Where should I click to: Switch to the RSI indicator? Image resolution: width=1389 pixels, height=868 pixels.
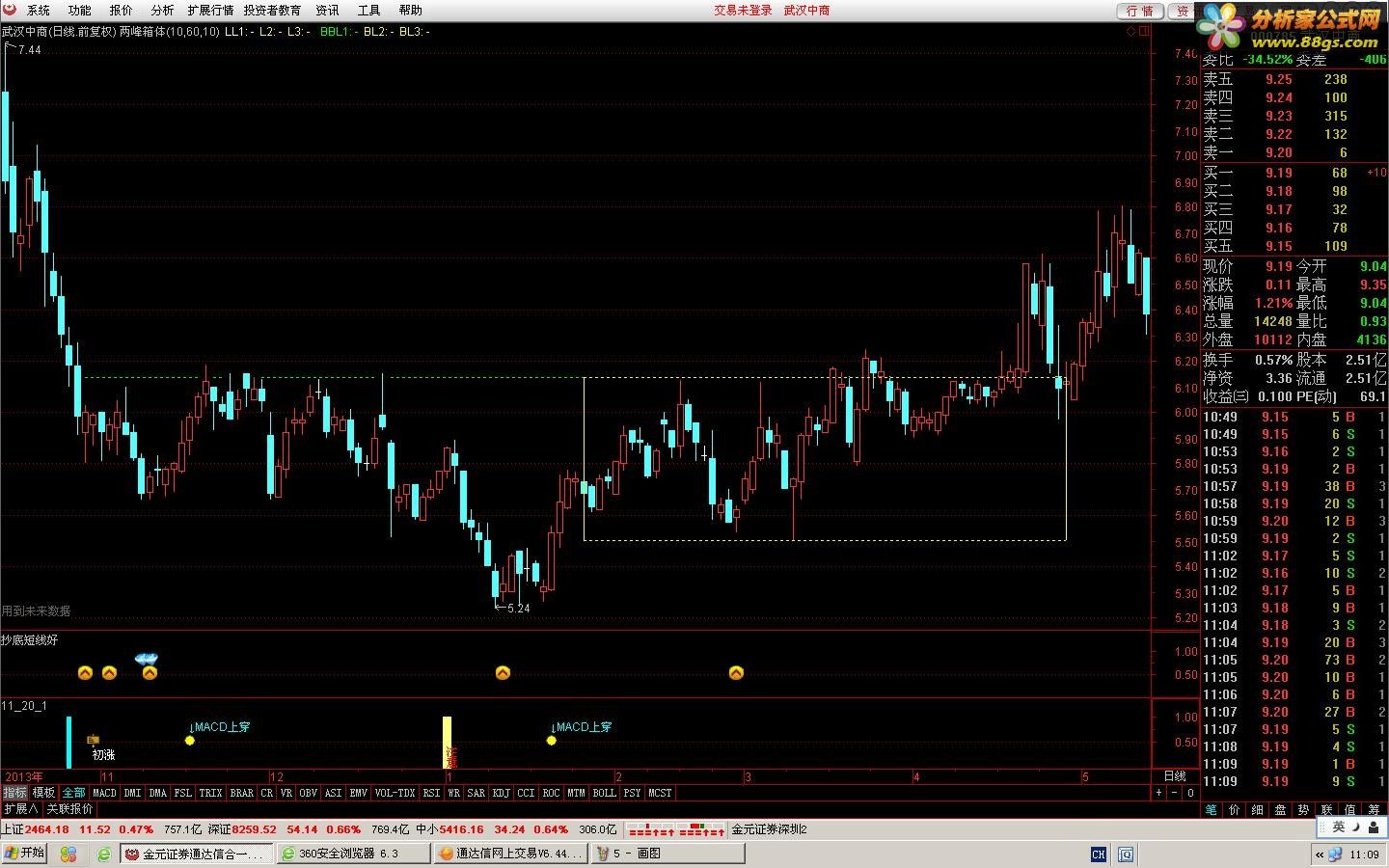pos(431,793)
